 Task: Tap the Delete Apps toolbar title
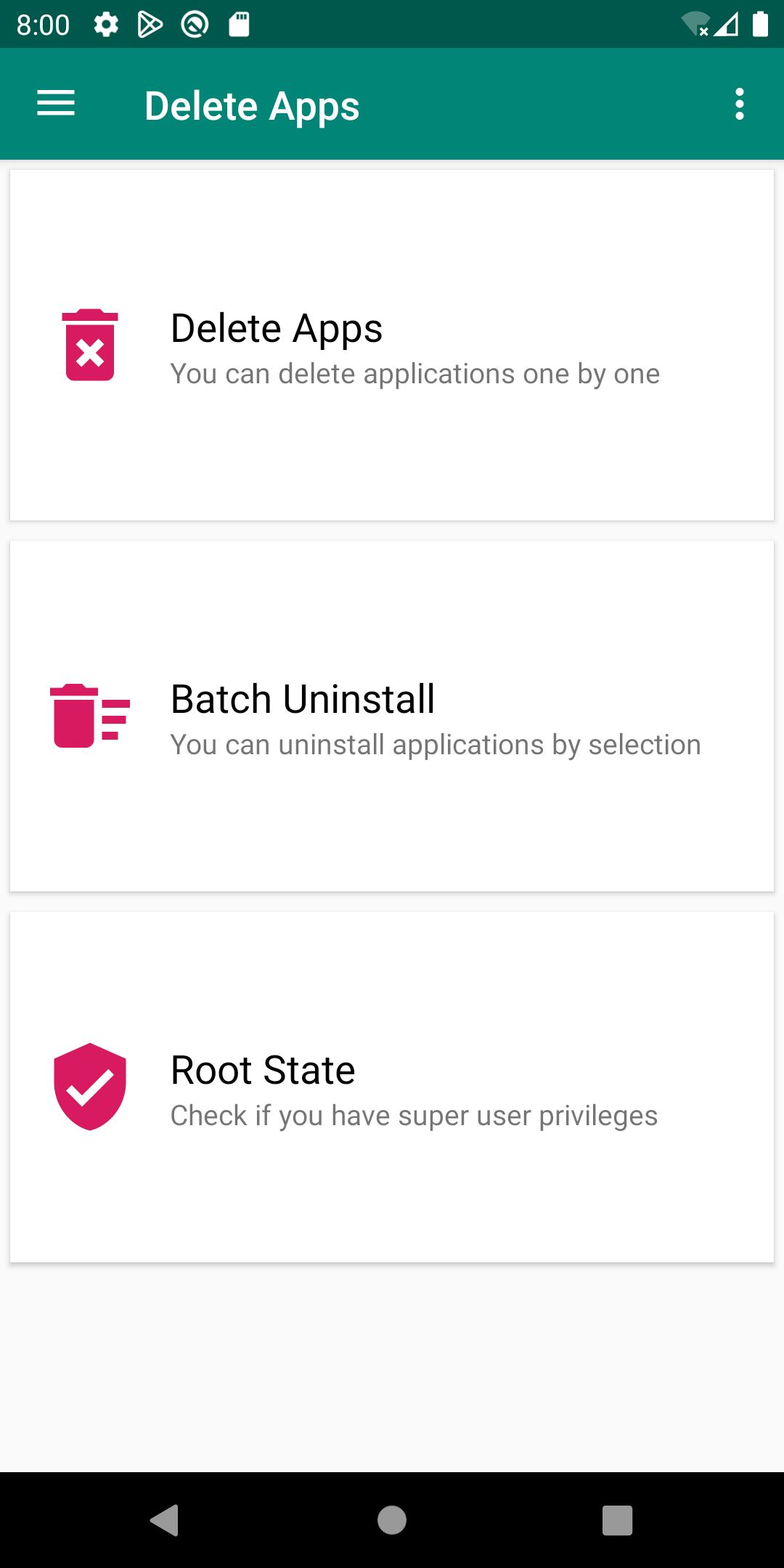pyautogui.click(x=252, y=106)
